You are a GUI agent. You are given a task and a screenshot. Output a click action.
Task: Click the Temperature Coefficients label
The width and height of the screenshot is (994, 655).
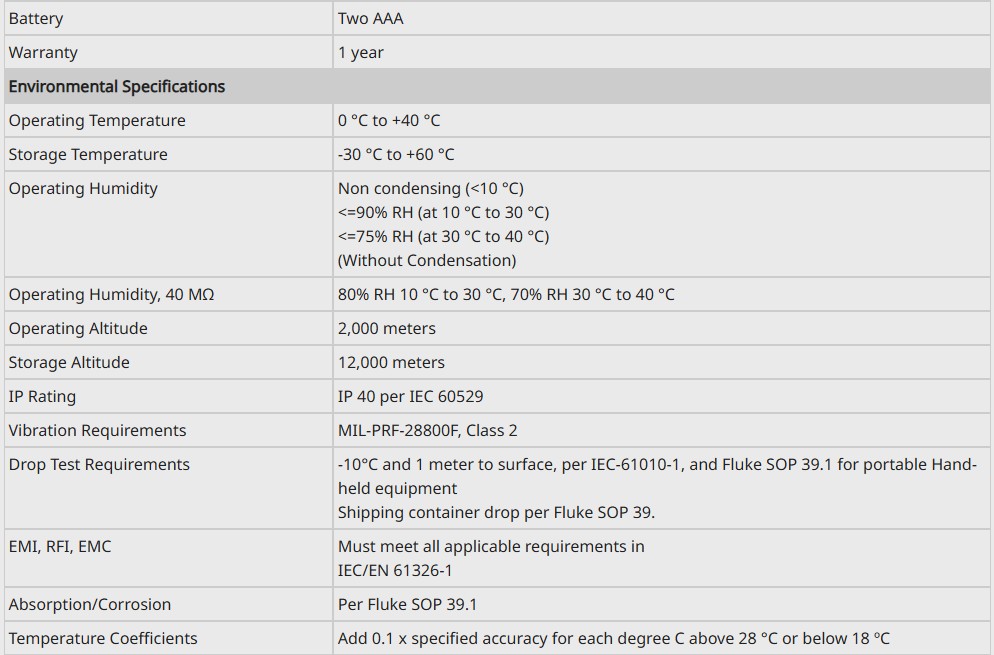103,638
